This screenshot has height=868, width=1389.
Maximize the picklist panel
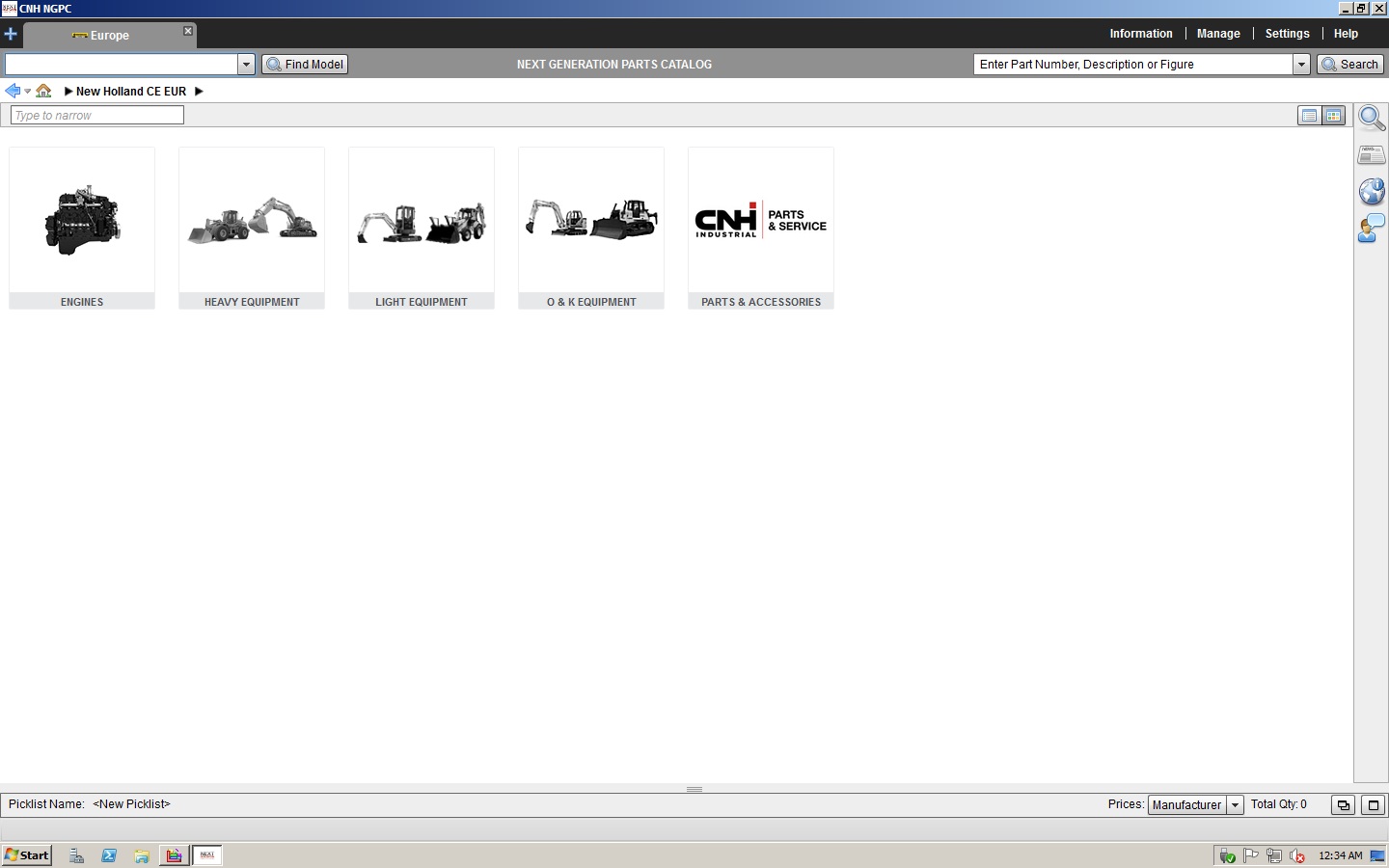point(1374,805)
